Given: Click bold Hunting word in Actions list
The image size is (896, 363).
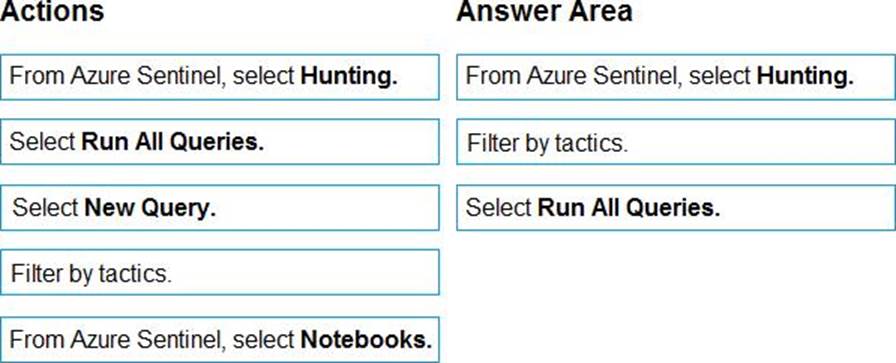Looking at the screenshot, I should click(x=349, y=76).
